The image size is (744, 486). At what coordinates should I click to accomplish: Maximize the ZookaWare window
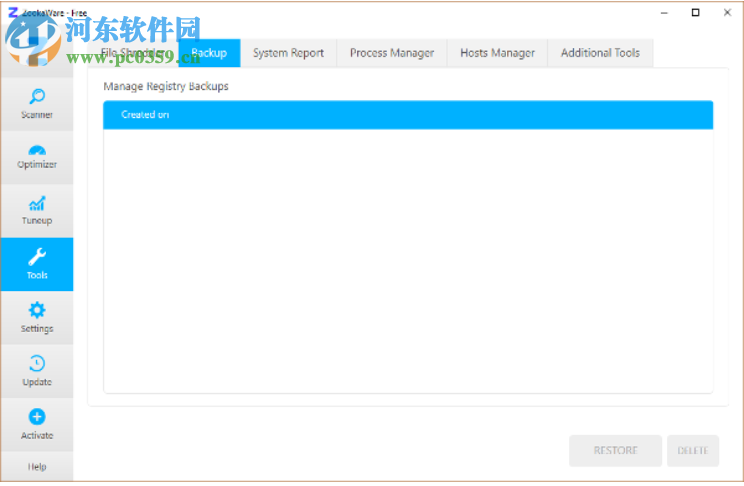click(696, 13)
